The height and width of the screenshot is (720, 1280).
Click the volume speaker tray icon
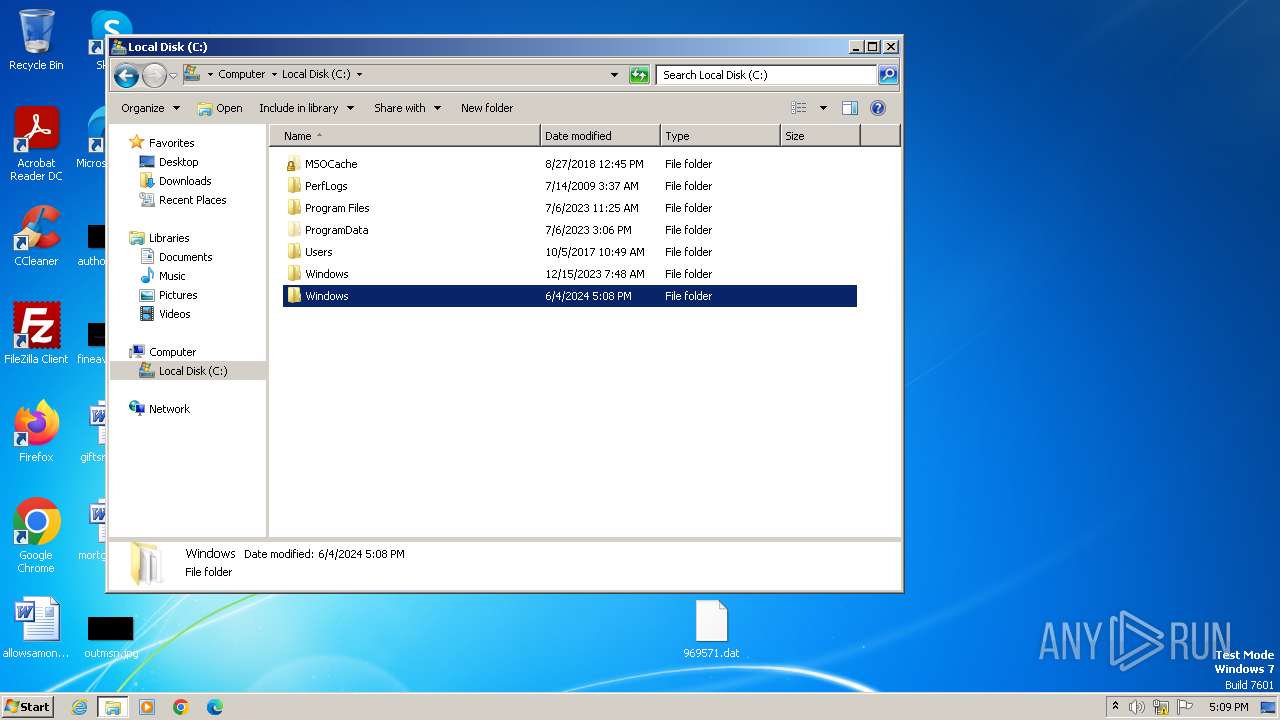click(x=1137, y=707)
